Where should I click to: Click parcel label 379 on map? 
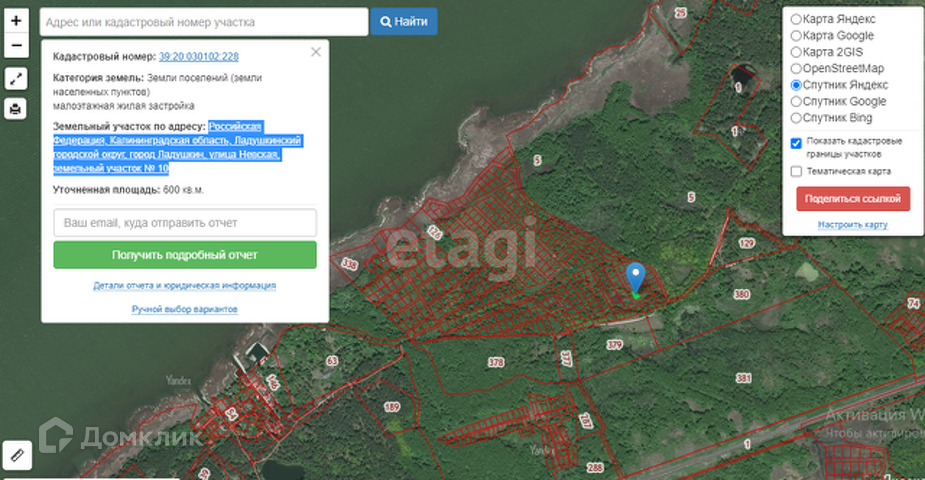click(614, 345)
